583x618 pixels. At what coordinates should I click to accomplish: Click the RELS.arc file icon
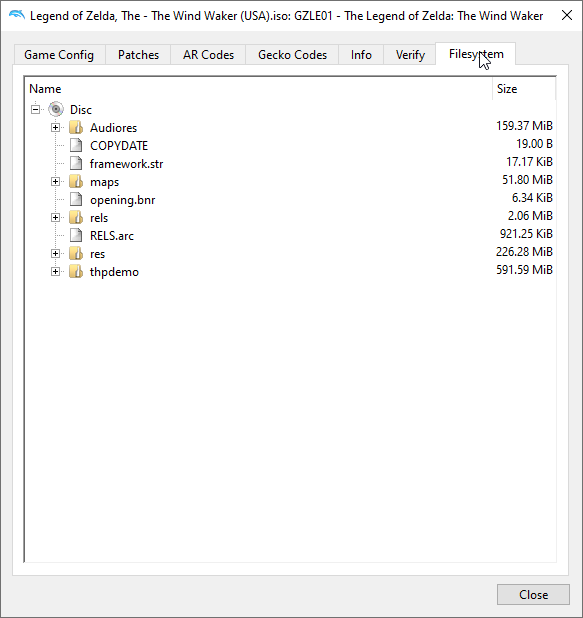[76, 236]
